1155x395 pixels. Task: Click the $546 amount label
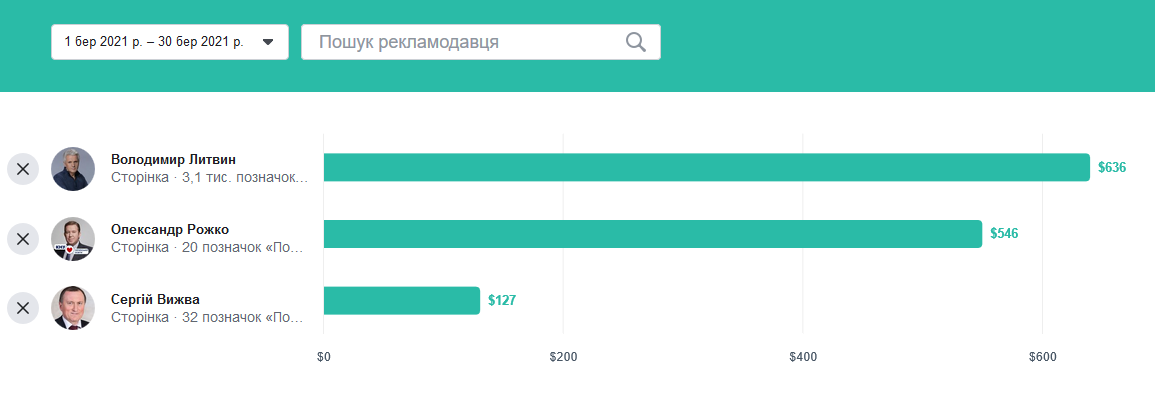point(1005,234)
